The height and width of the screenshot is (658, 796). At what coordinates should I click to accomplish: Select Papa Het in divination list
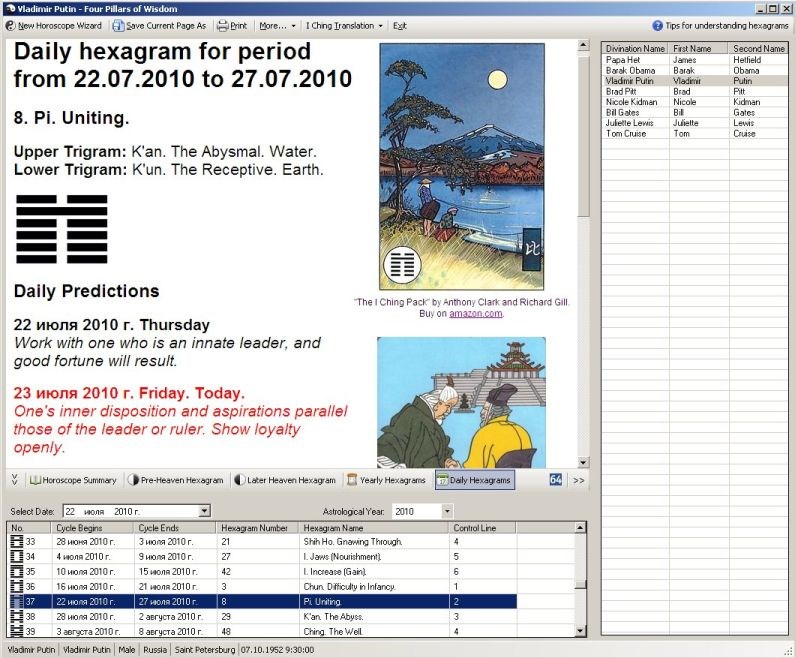[x=694, y=59]
